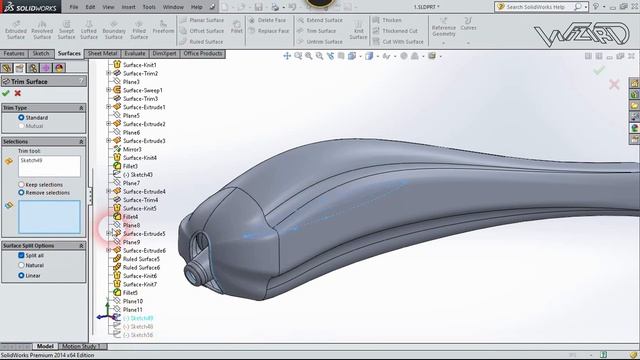Toggle the Split all checkbox
Viewport: 640px width, 360px height.
(21, 256)
